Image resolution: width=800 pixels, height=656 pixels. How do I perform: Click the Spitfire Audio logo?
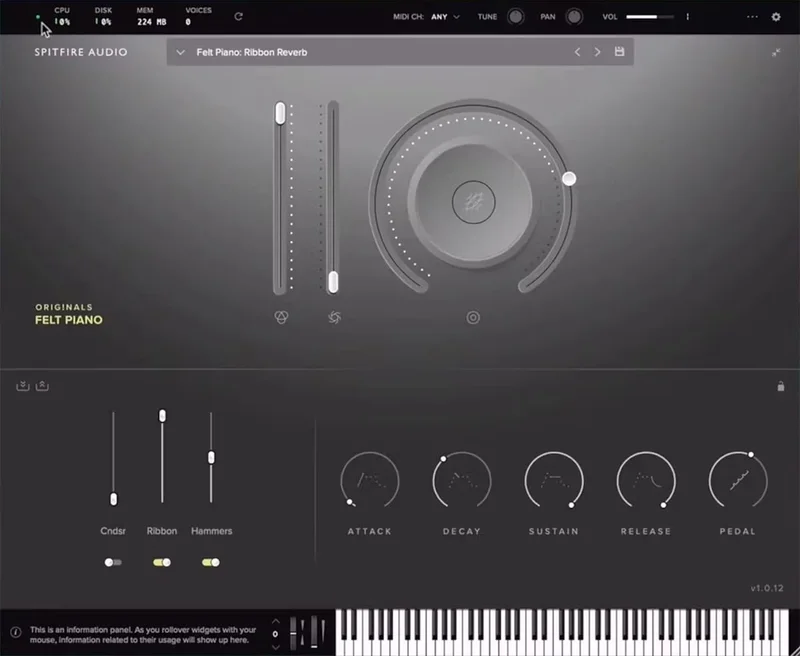[81, 52]
